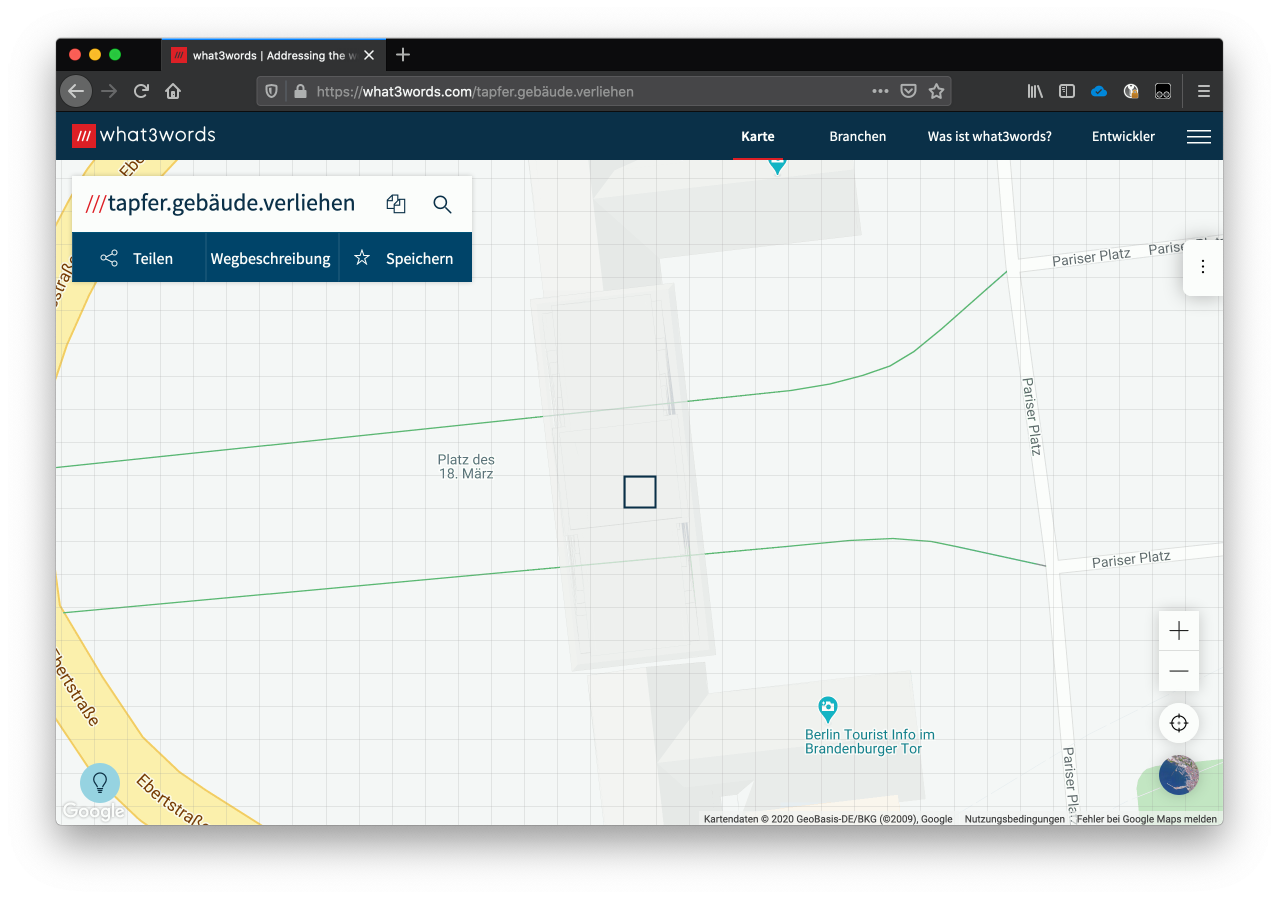Select the Karte nav tab
This screenshot has height=899, width=1279.
click(758, 137)
